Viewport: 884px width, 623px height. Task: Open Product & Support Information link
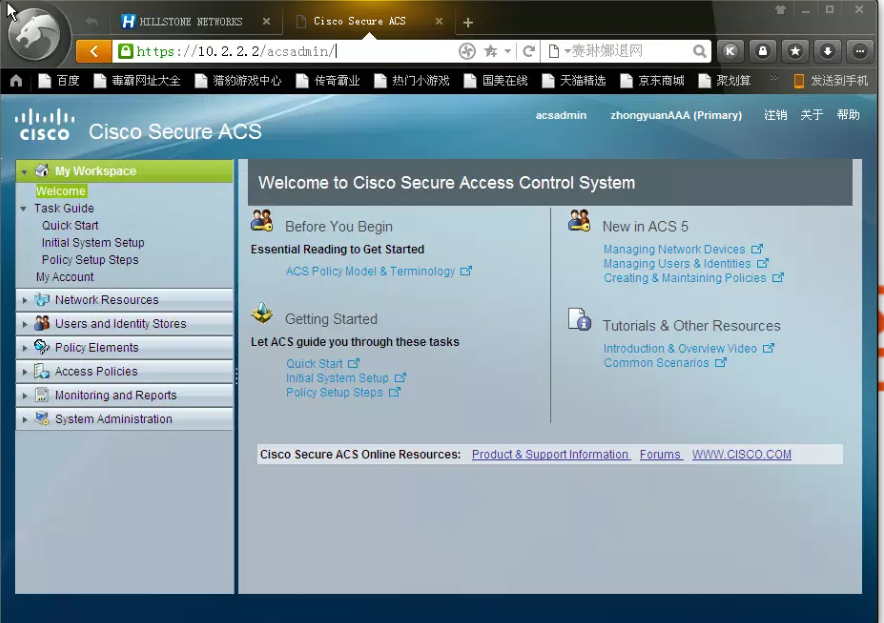tap(550, 454)
